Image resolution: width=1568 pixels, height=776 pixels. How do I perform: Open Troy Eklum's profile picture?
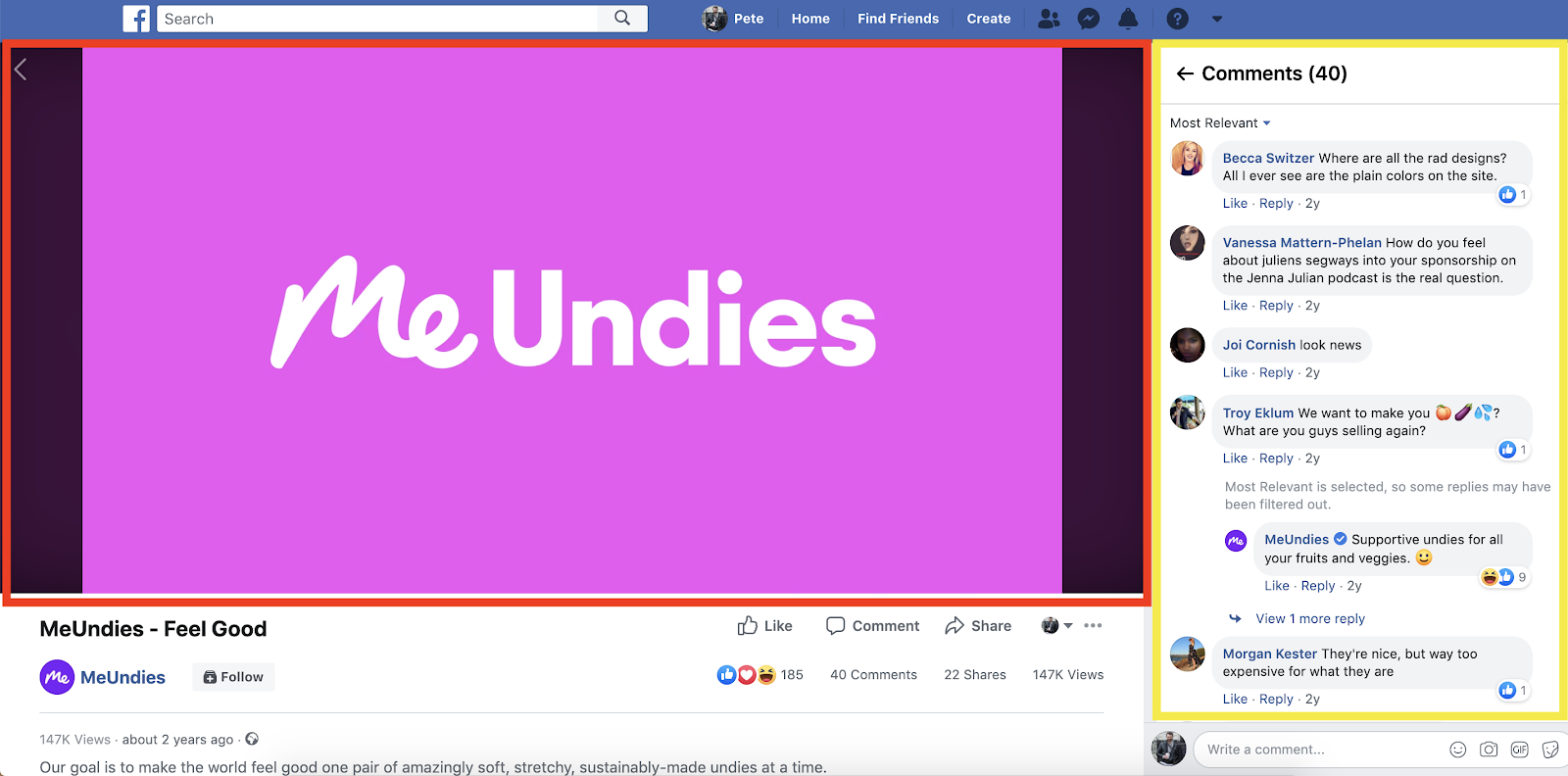tap(1188, 412)
